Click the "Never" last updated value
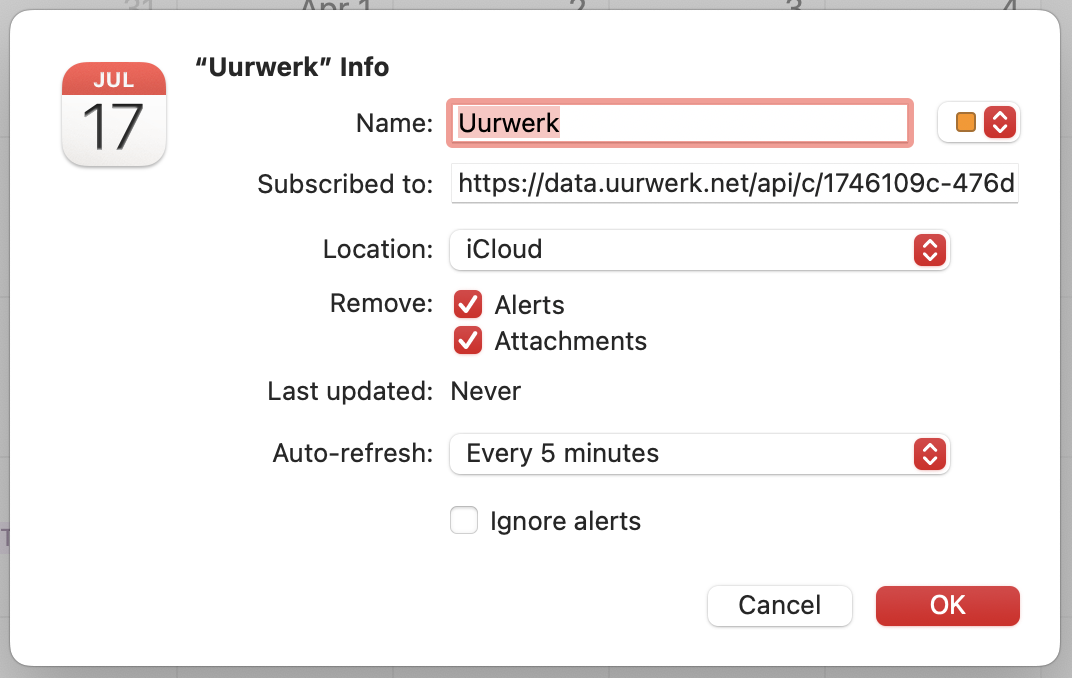Viewport: 1072px width, 678px height. pyautogui.click(x=486, y=391)
